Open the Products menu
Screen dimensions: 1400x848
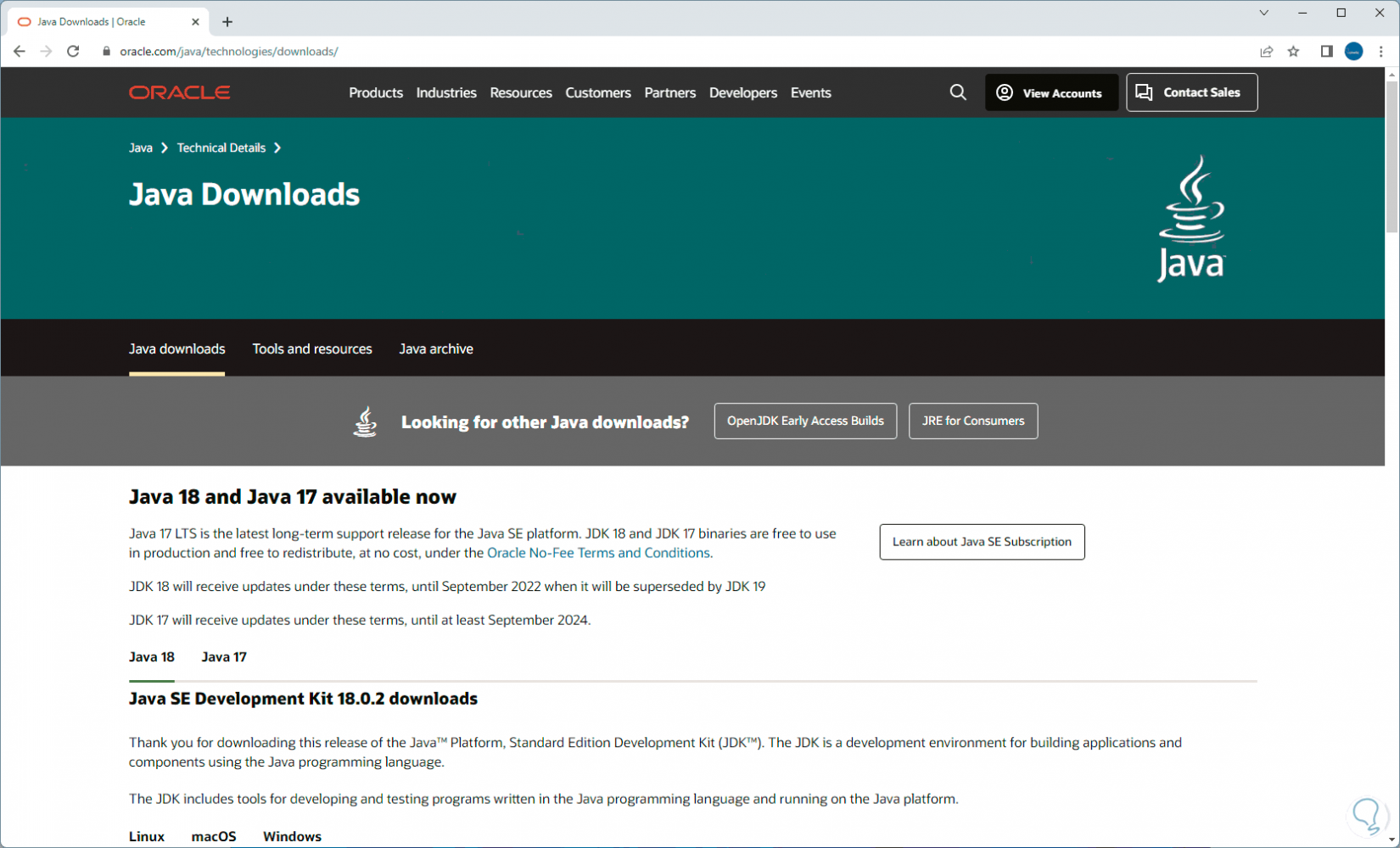376,92
